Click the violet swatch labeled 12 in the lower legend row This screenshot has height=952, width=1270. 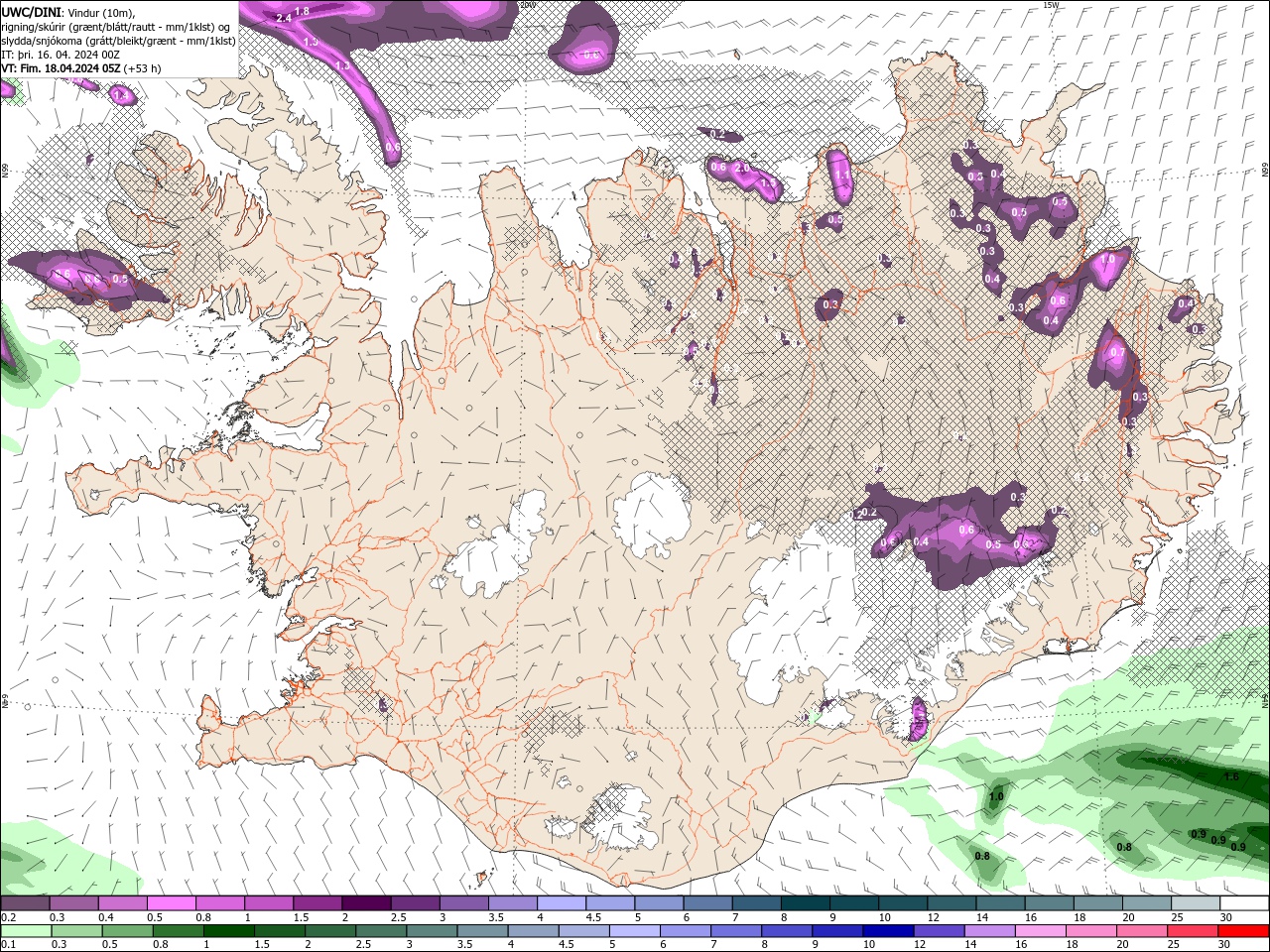tap(939, 931)
